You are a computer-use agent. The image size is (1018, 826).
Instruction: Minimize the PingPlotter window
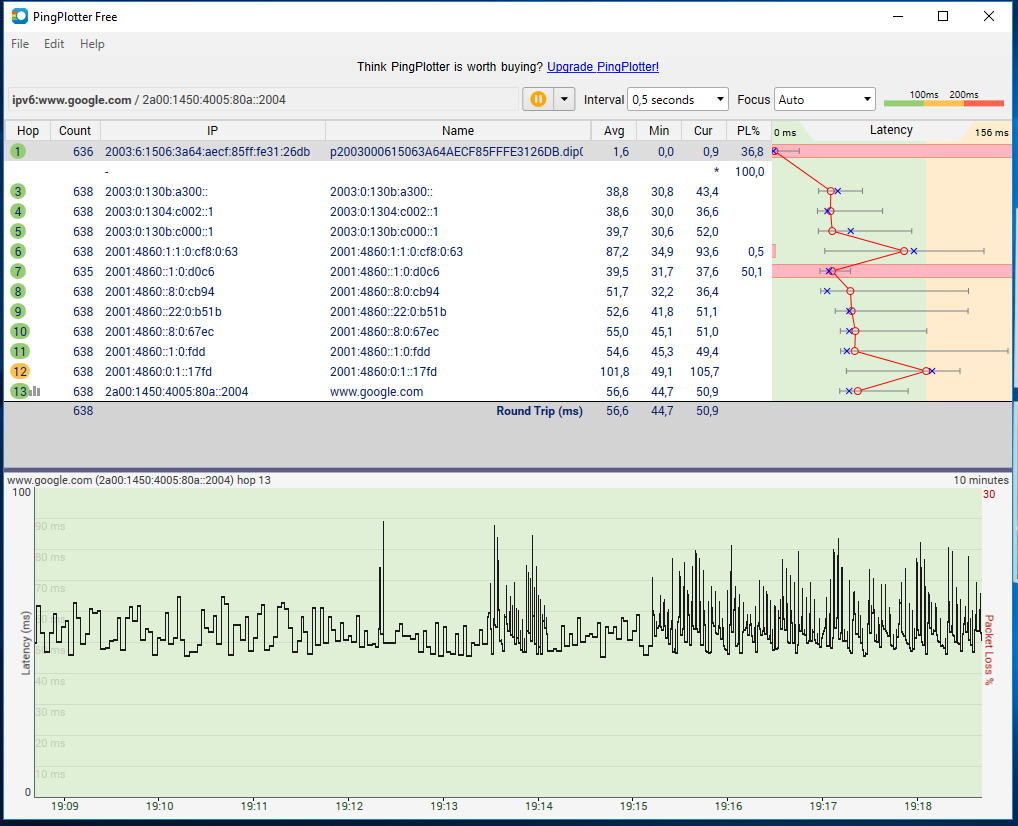898,16
